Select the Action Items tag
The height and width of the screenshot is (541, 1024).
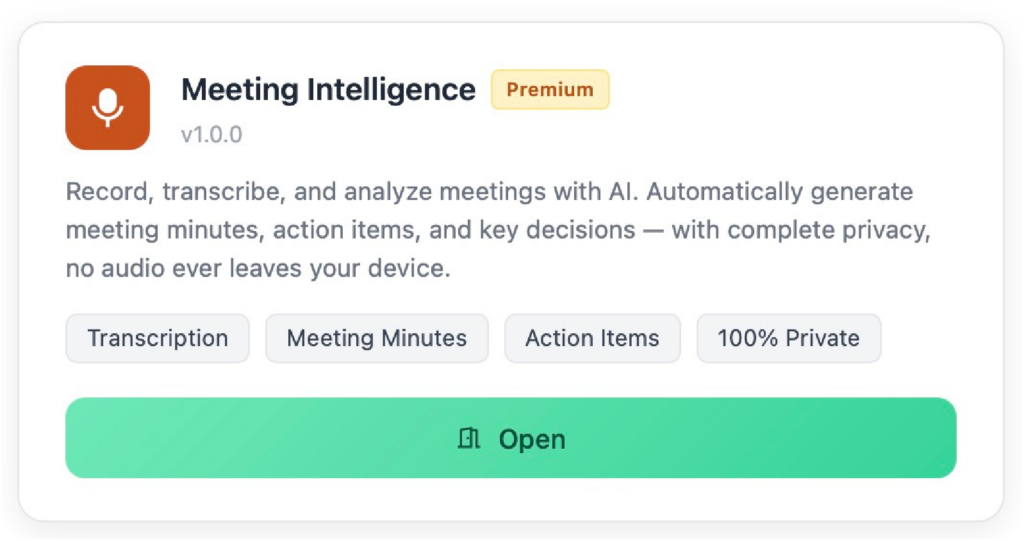point(592,338)
